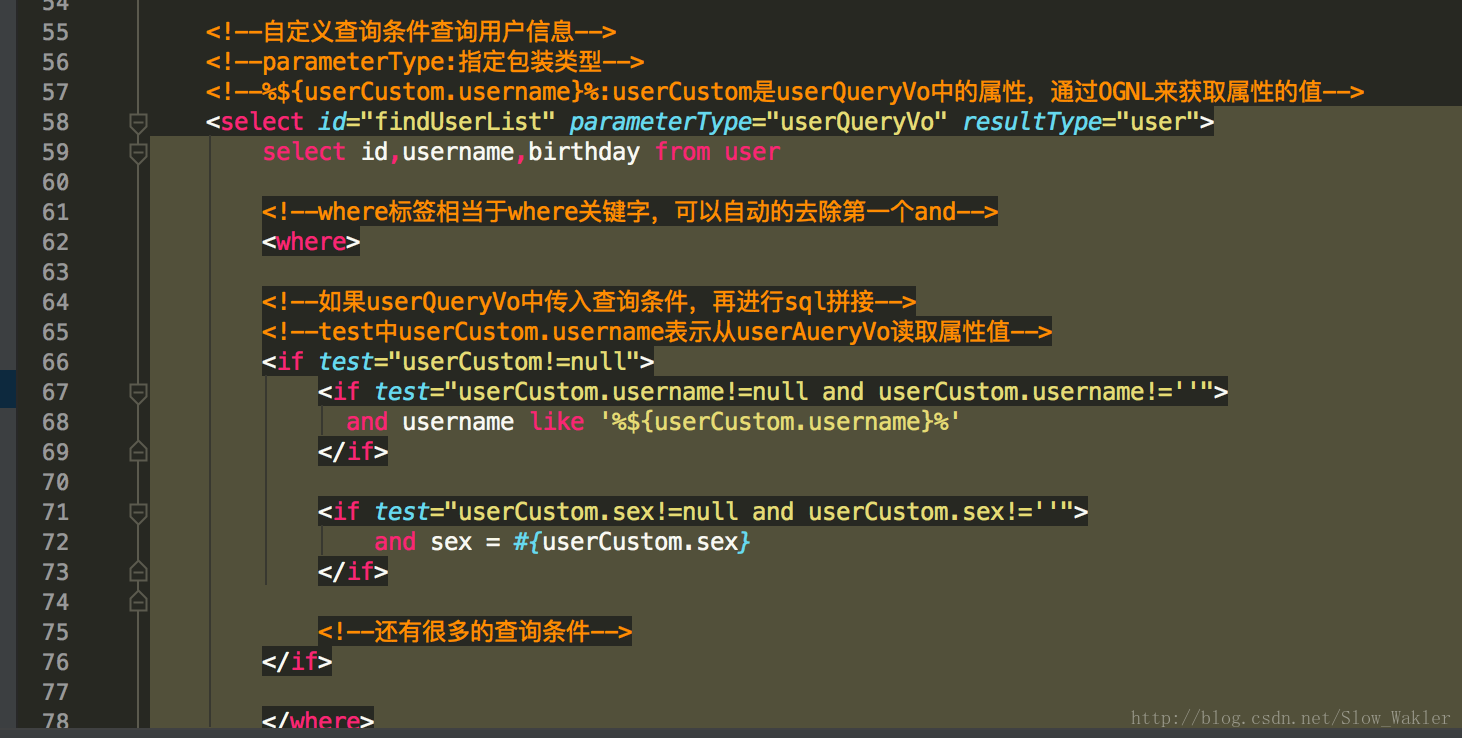Click the test "userCustom.username!=null and userCustom.username!=''" condition

(x=829, y=392)
